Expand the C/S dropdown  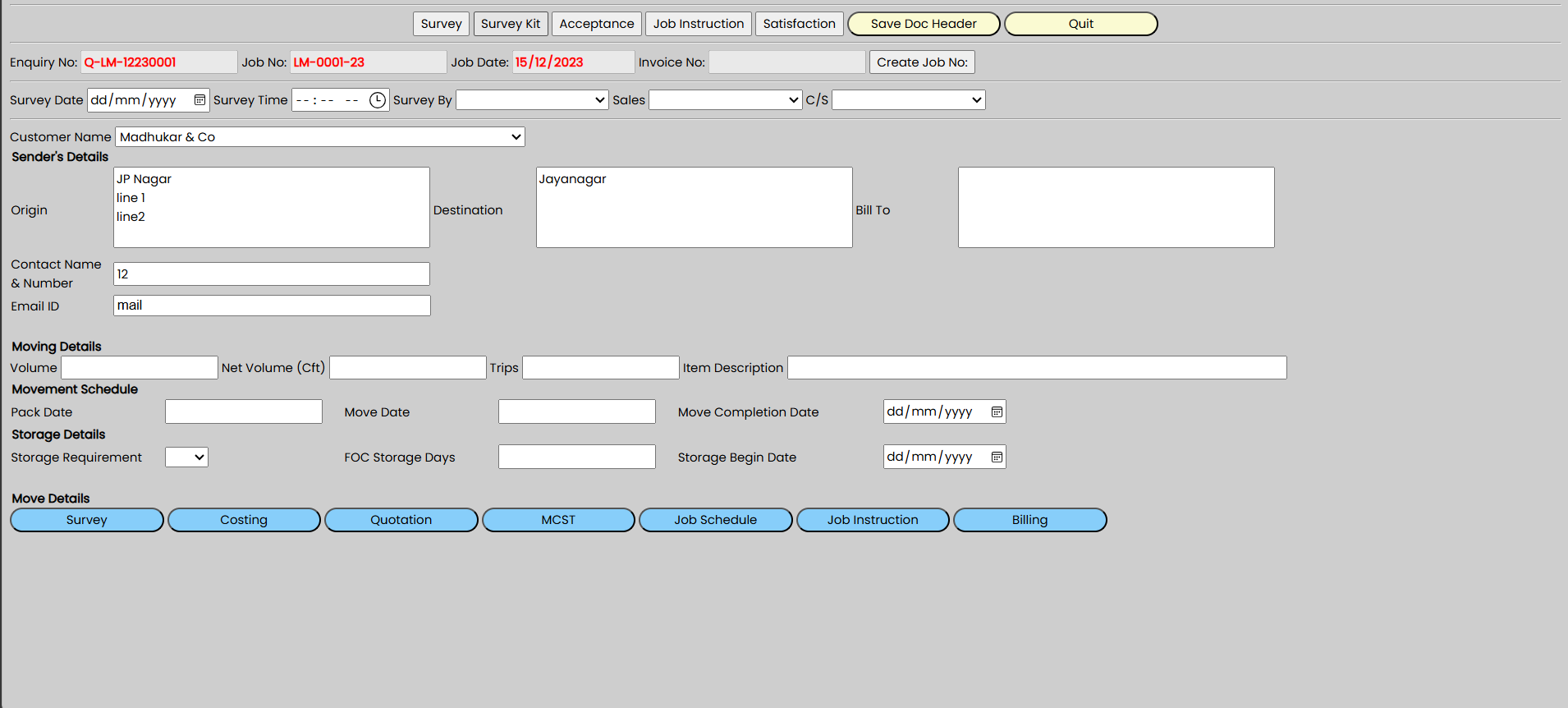pos(908,100)
